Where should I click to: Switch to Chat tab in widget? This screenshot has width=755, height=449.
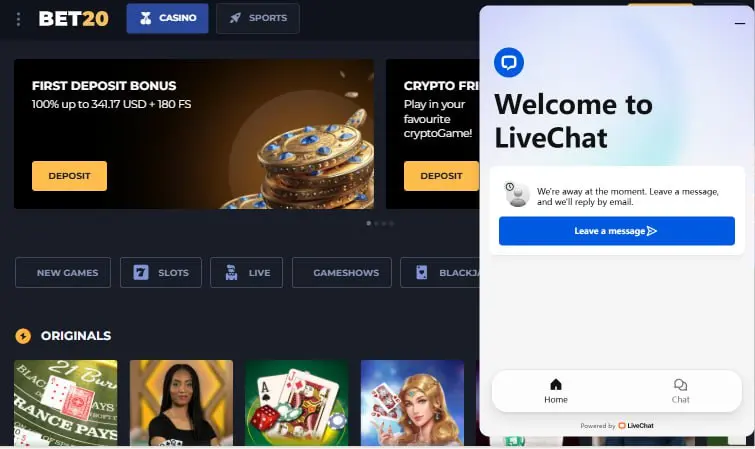tap(680, 391)
